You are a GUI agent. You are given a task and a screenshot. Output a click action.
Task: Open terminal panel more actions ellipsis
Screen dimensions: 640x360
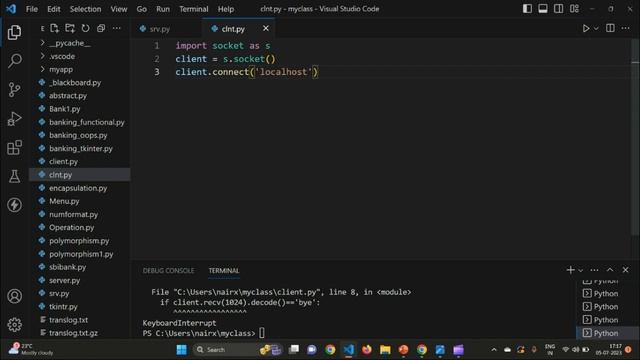pyautogui.click(x=594, y=270)
